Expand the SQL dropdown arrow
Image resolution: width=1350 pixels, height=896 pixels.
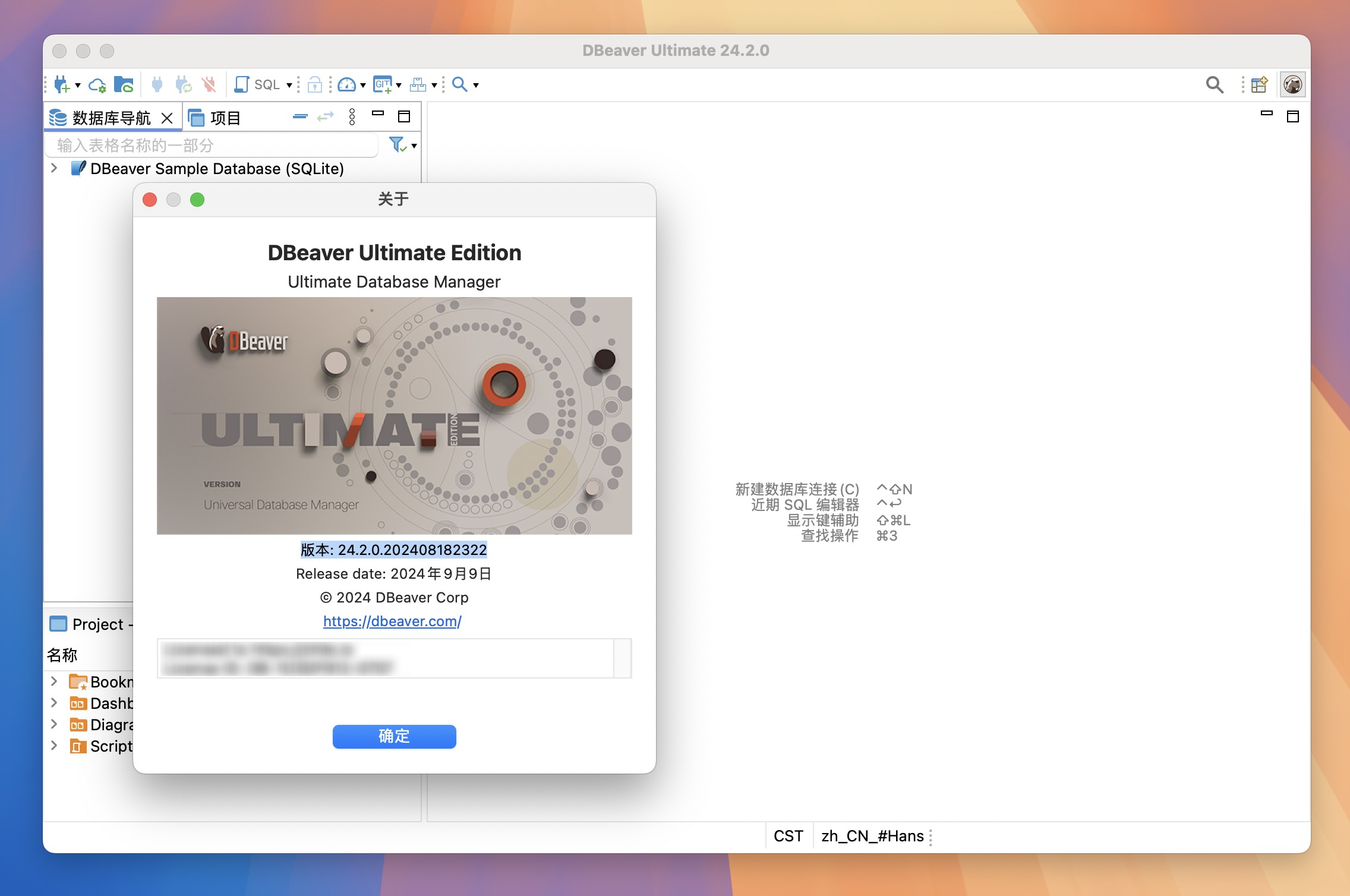coord(289,86)
